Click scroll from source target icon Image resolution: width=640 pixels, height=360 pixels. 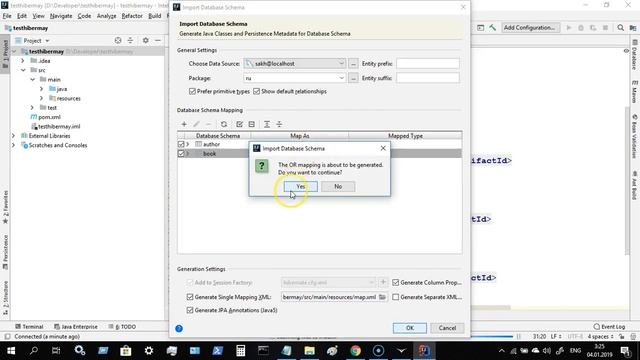[118, 40]
